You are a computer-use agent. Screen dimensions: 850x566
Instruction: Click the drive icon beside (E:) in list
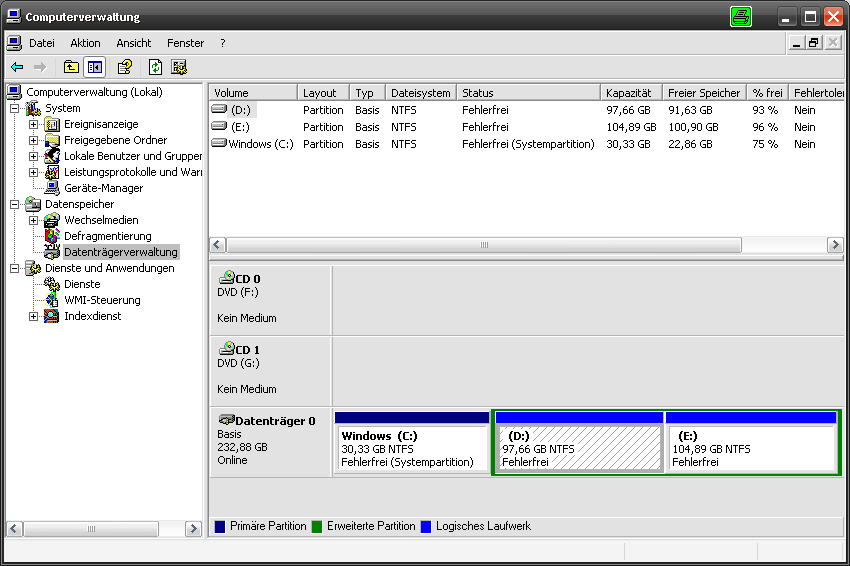tap(219, 126)
